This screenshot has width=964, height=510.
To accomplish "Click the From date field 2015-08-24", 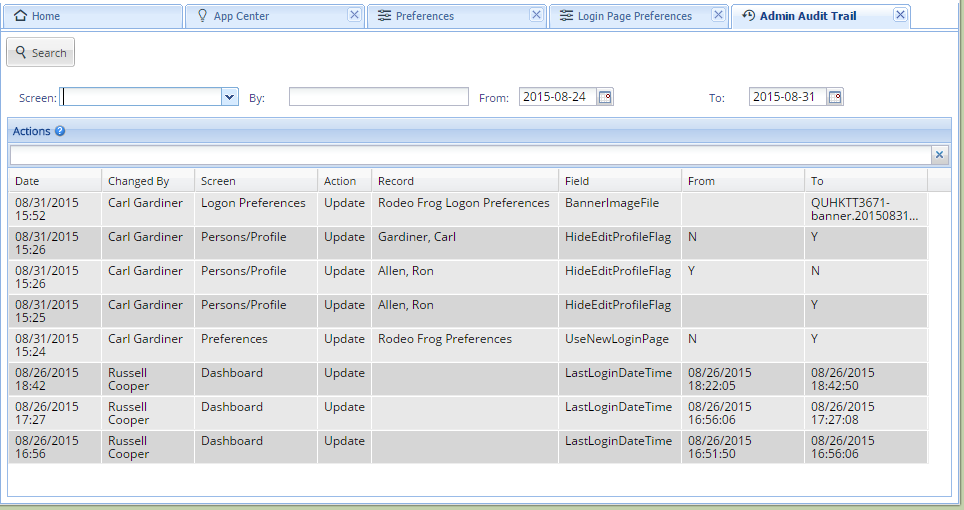I will tap(558, 96).
